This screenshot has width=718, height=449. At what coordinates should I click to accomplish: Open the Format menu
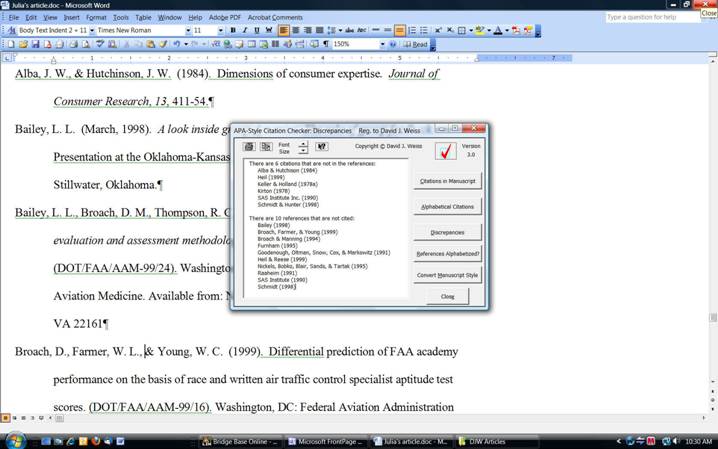click(x=96, y=17)
